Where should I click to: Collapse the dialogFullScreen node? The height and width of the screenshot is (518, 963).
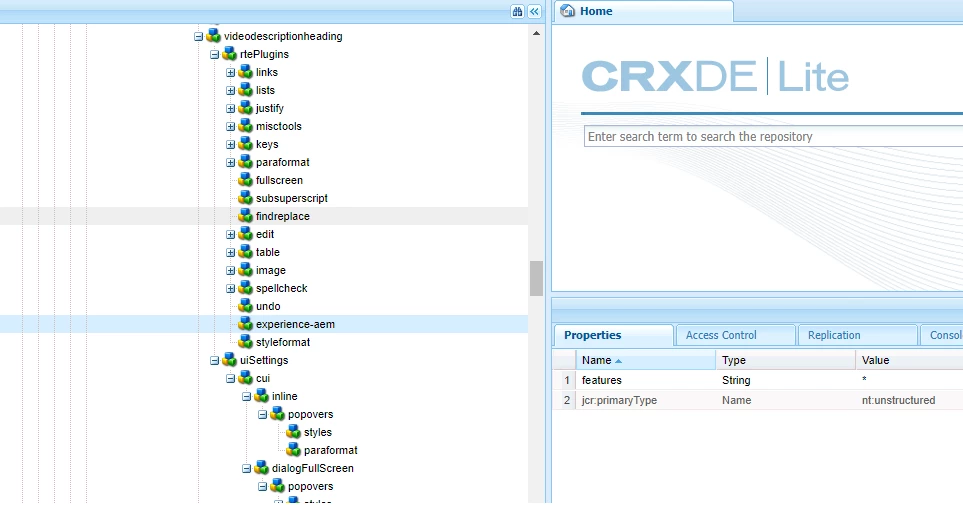tap(246, 469)
